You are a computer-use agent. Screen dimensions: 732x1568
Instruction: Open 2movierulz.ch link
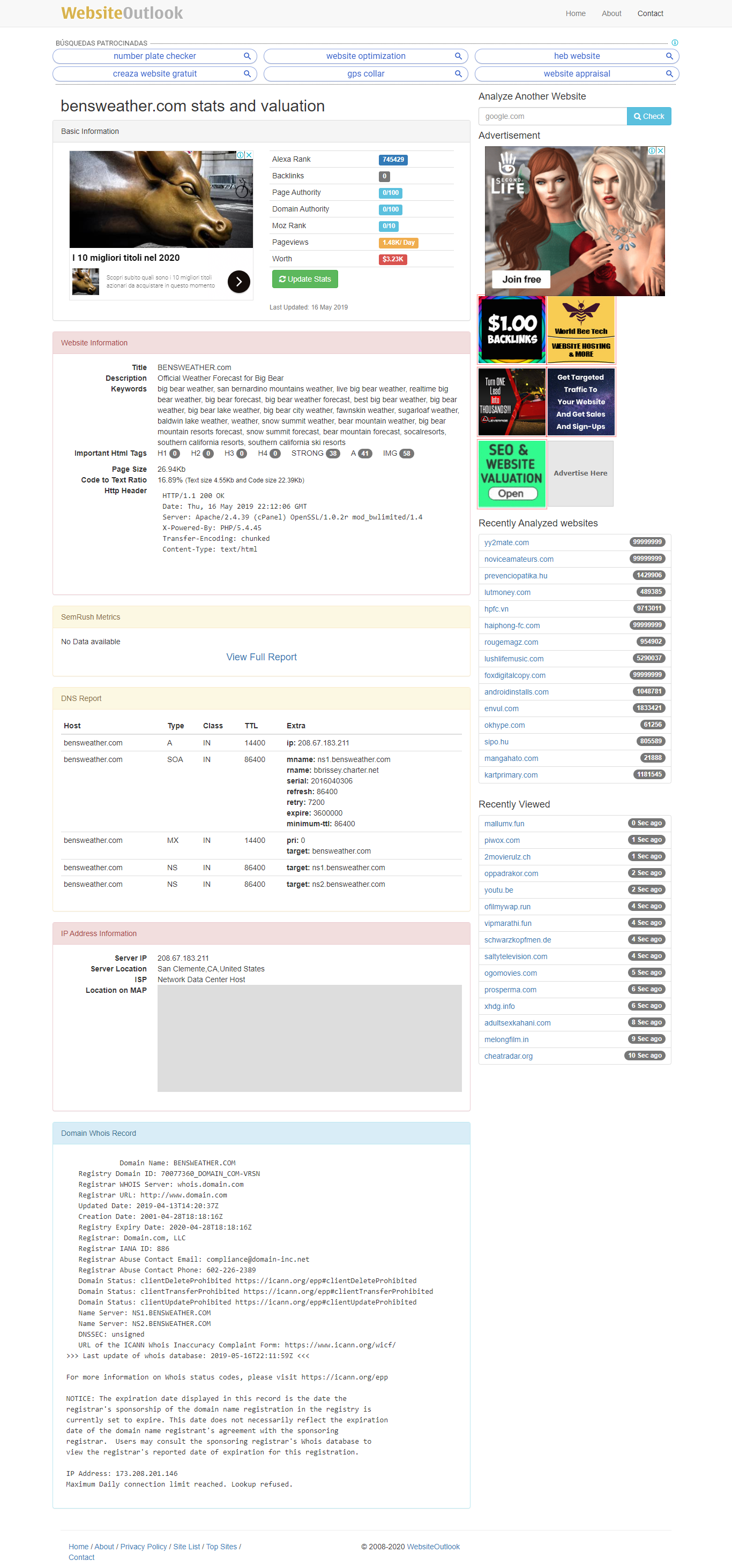(x=507, y=856)
